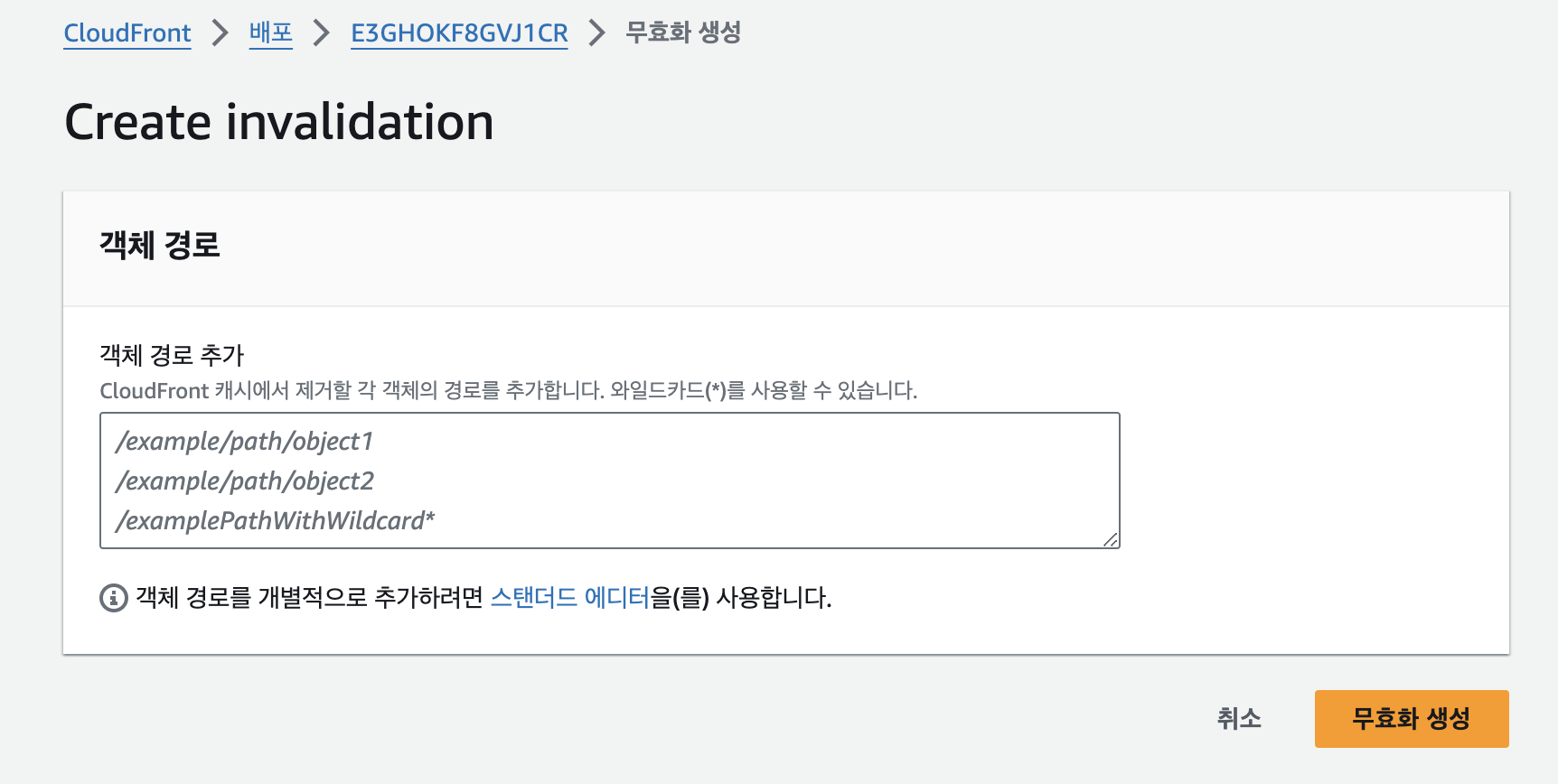Click the 객체 경로 추가 field label
Screen dimensions: 1558x784
(172, 355)
